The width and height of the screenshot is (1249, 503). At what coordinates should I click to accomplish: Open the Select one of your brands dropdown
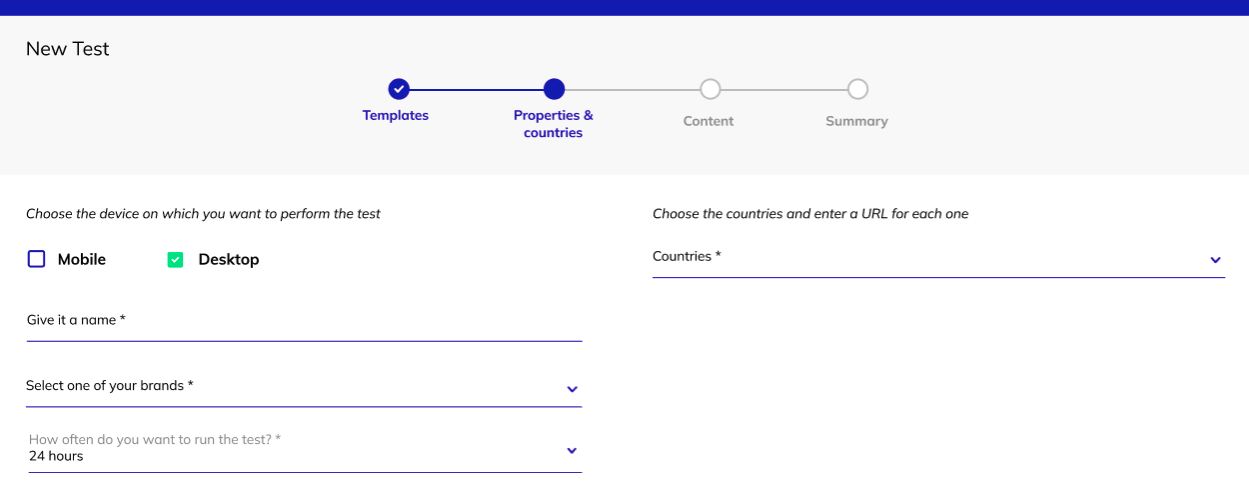tap(290, 386)
